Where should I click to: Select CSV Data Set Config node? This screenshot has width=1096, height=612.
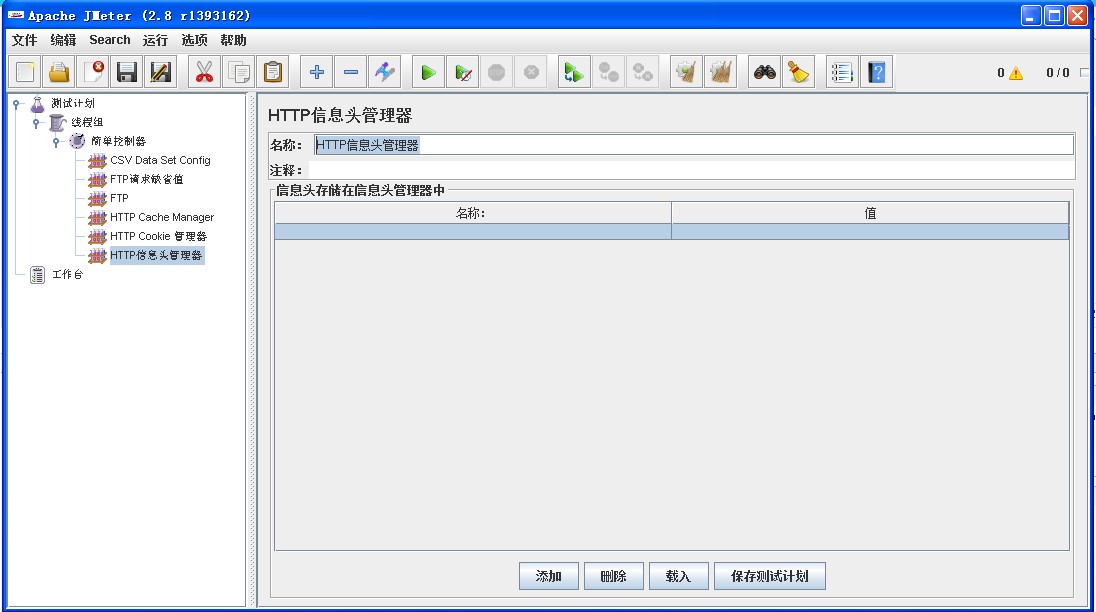click(160, 160)
